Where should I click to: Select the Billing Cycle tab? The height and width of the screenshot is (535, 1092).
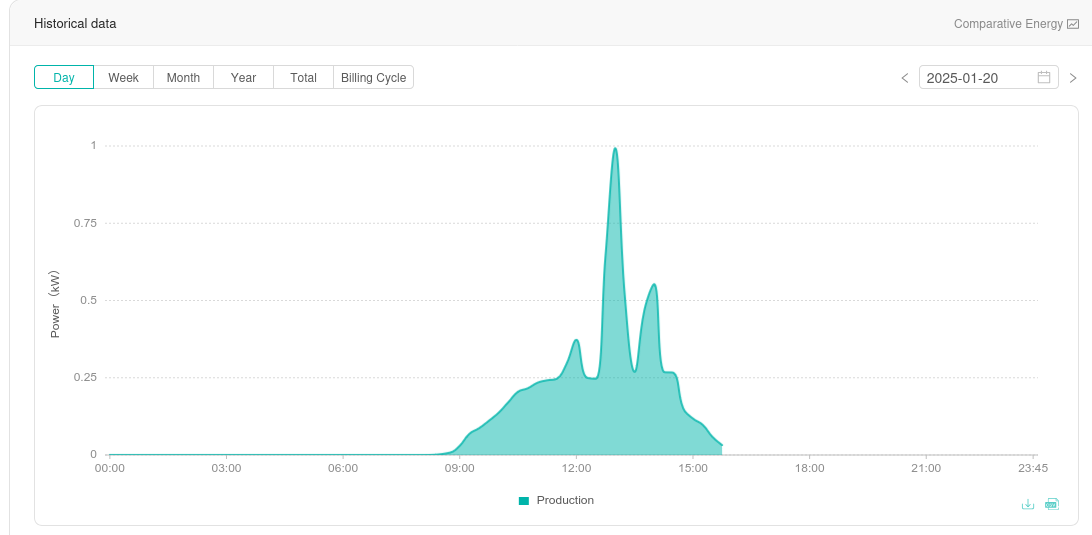tap(373, 77)
